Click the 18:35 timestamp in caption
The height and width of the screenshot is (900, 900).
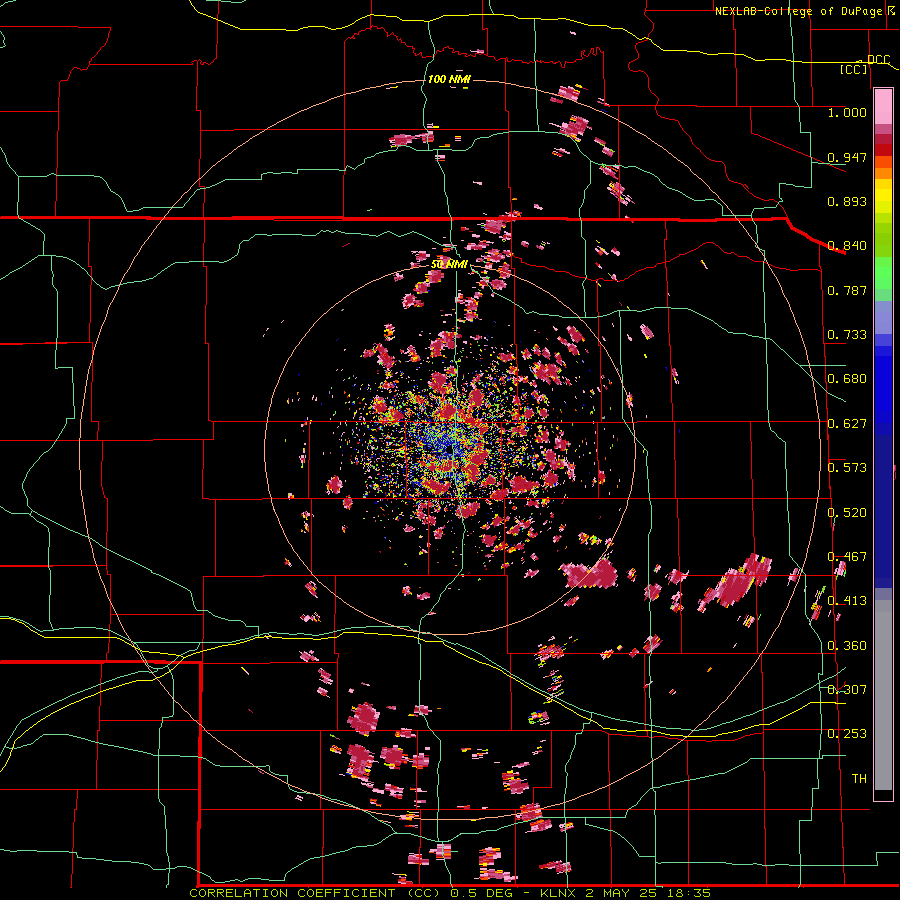pos(691,893)
